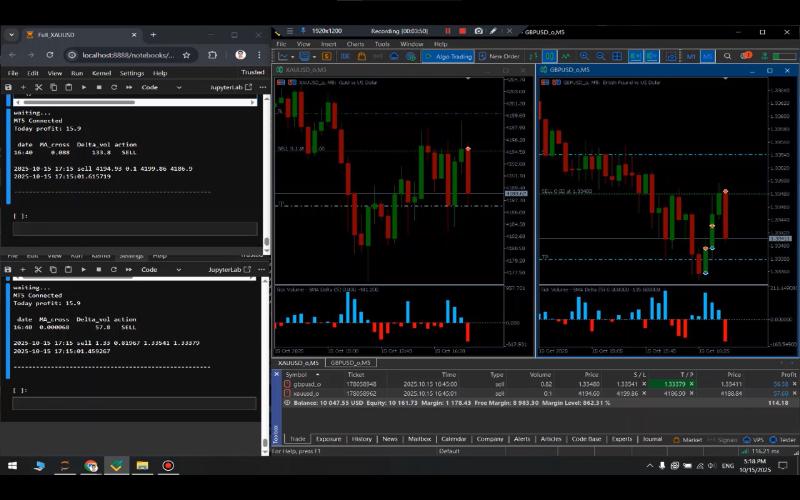
Task: Save the top Jupyter notebook
Action: click(8, 87)
